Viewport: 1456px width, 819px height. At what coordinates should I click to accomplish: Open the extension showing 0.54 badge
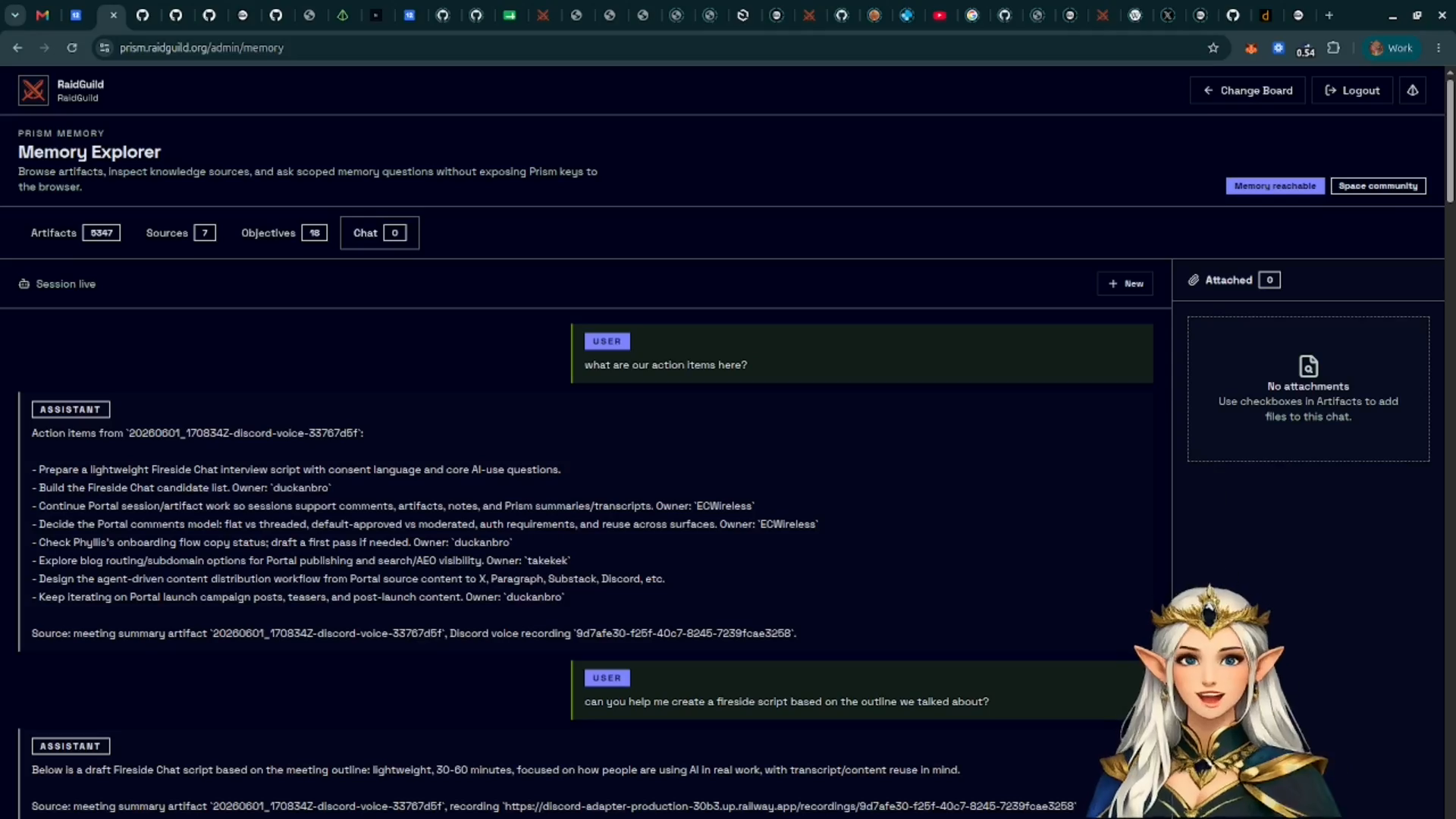click(1305, 49)
